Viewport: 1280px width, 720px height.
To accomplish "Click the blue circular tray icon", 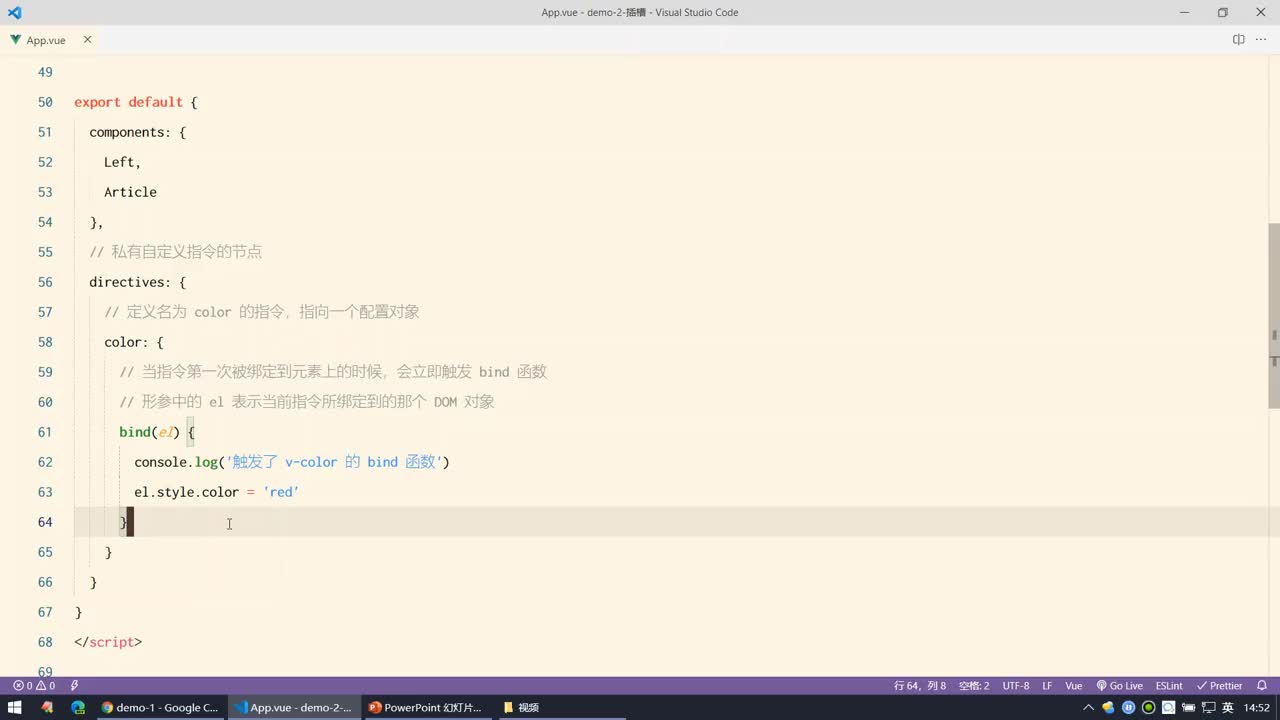I will [1129, 707].
